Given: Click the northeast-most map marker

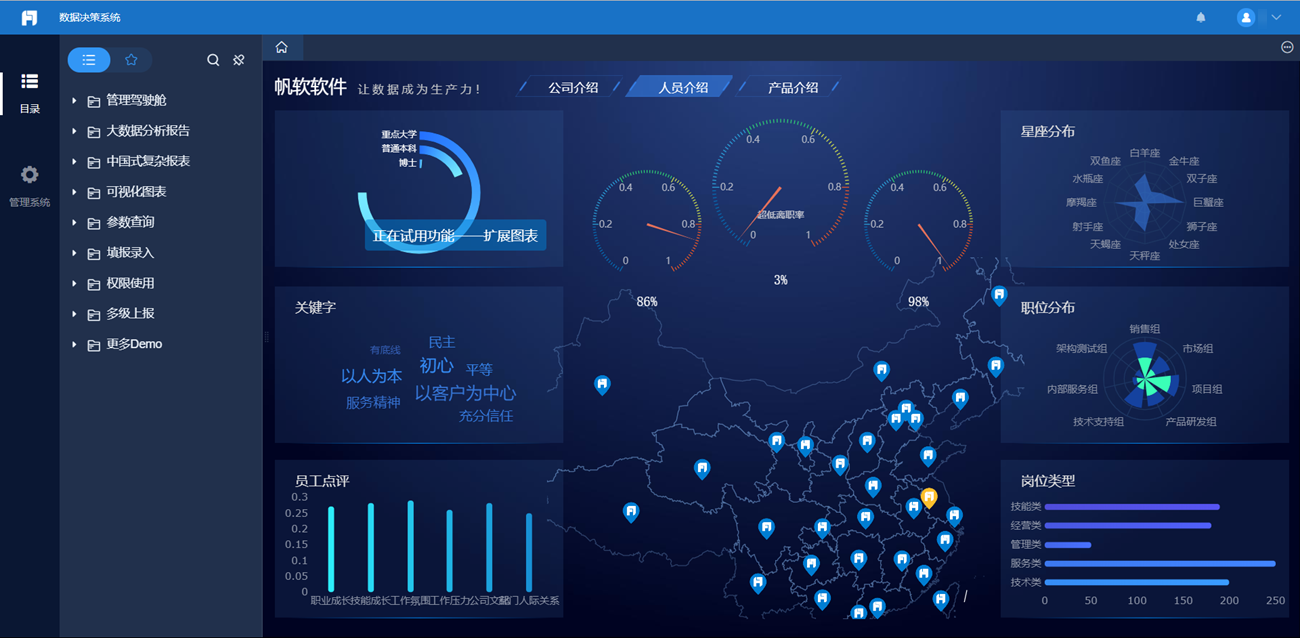Looking at the screenshot, I should pyautogui.click(x=999, y=295).
